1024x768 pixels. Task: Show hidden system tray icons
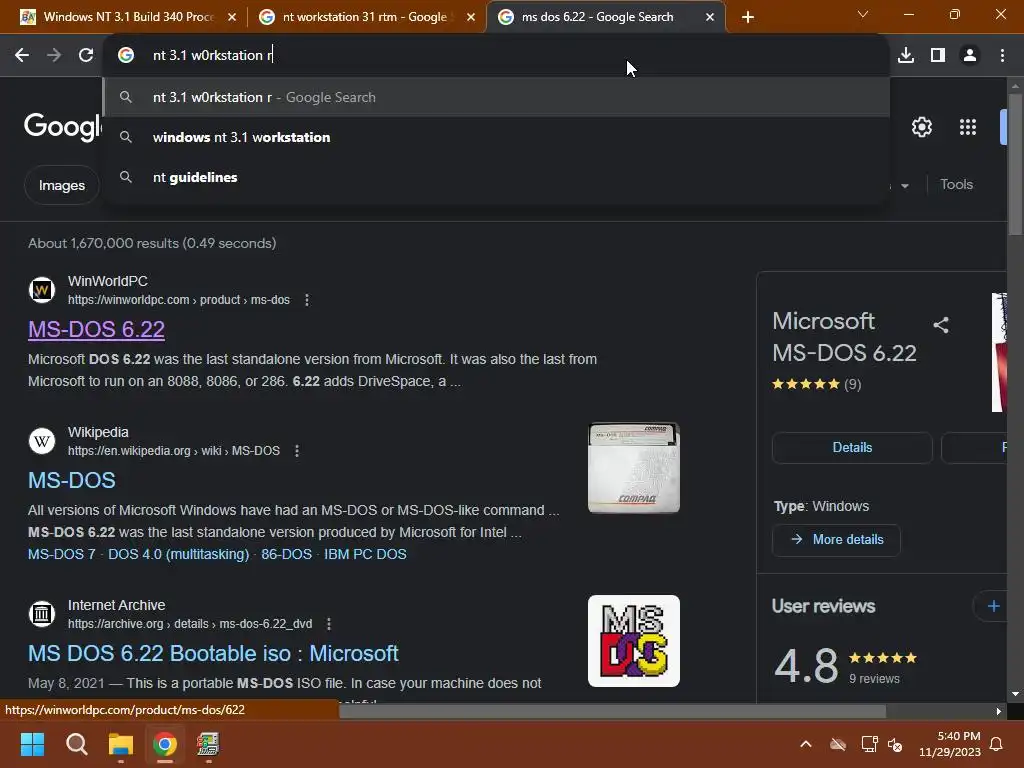(806, 744)
